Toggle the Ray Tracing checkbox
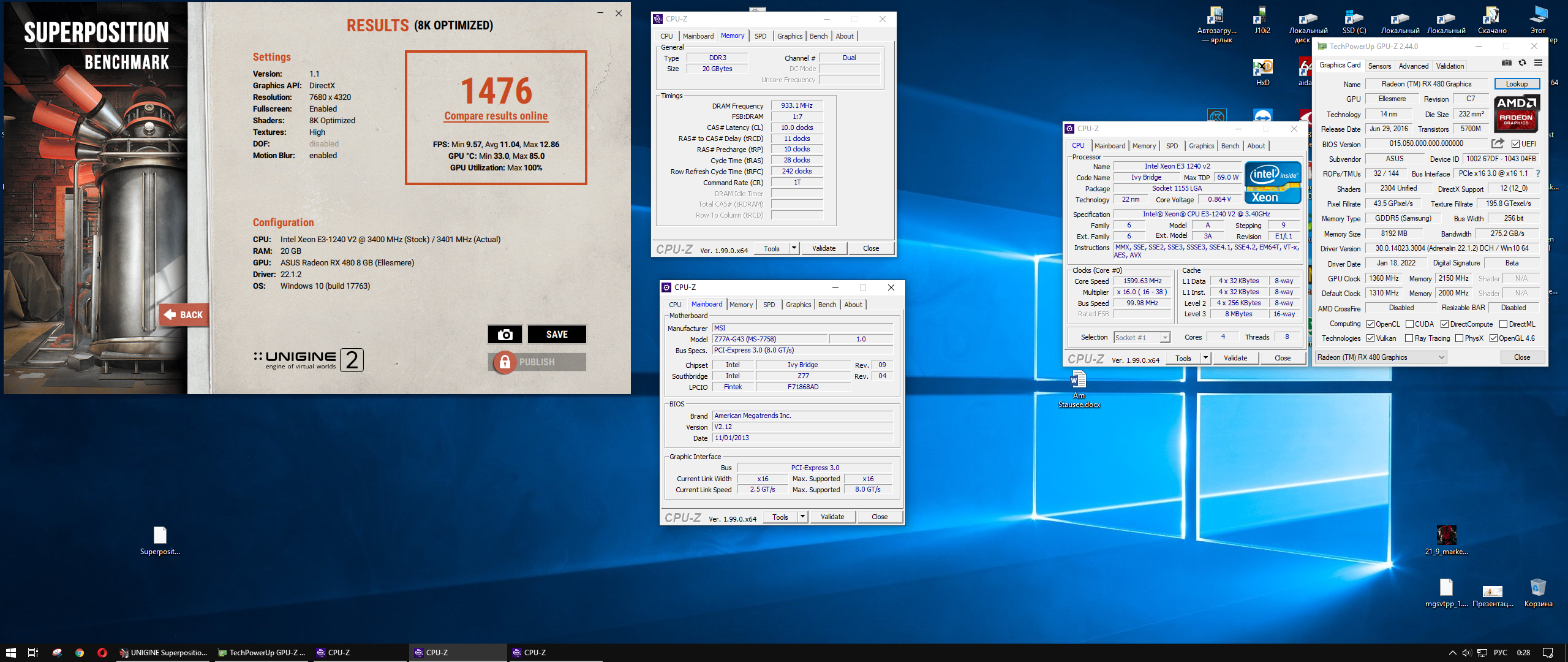Viewport: 1568px width, 662px height. point(1409,338)
